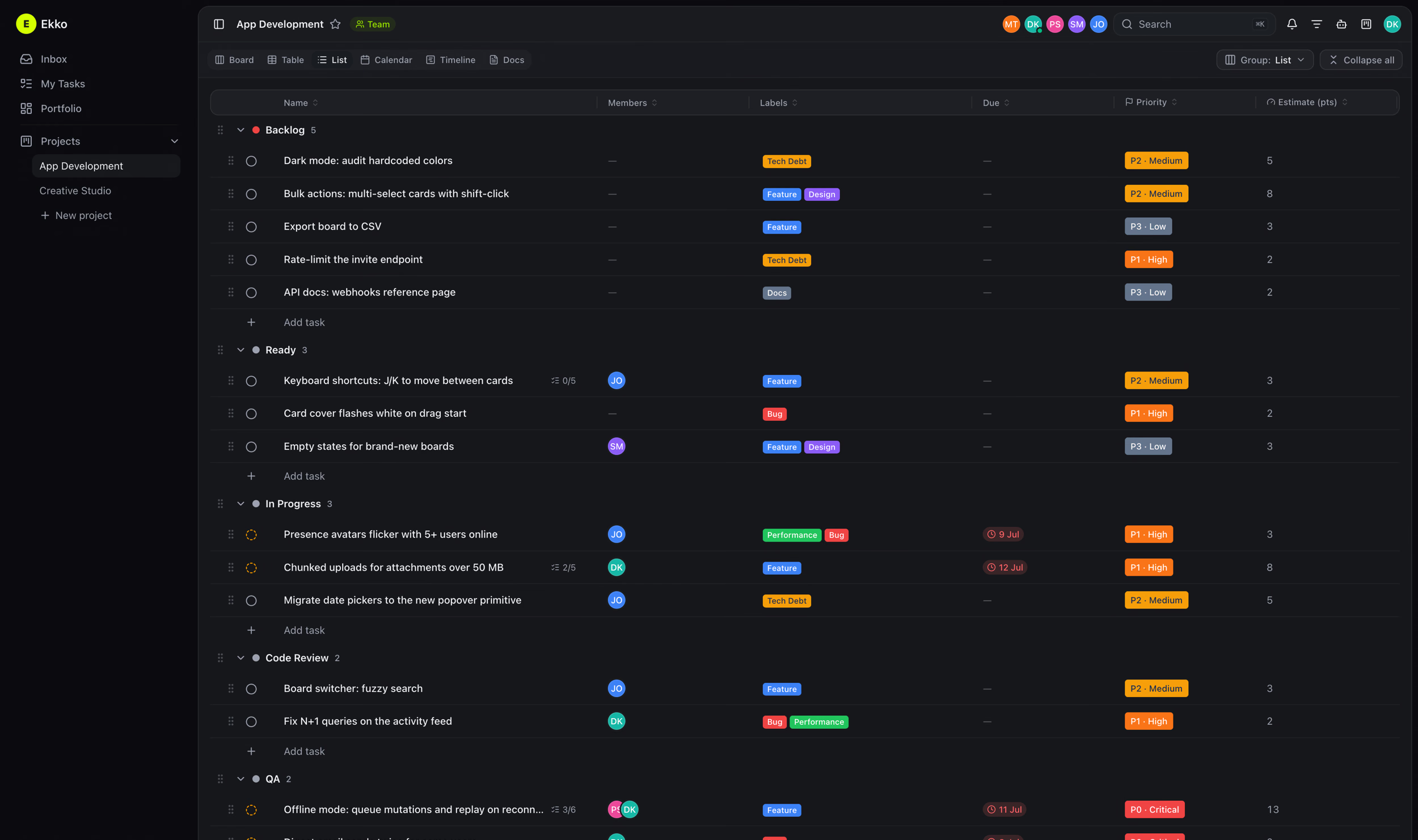Complete 'Rate-limit the invite endpoint' task
1418x840 pixels.
pos(251,260)
